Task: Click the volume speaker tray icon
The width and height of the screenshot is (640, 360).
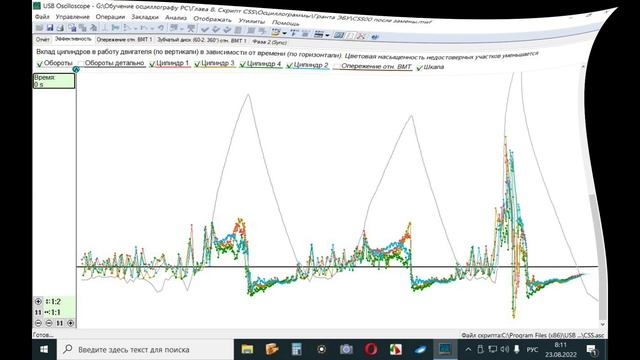Action: point(505,349)
